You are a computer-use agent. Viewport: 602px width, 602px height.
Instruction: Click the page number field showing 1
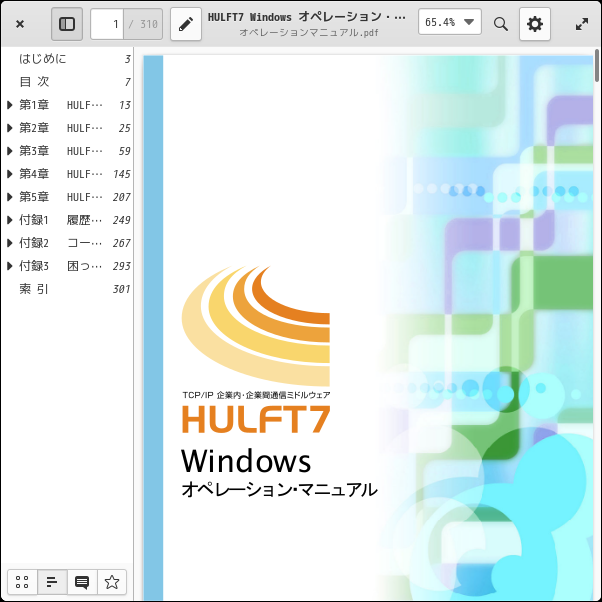(107, 24)
